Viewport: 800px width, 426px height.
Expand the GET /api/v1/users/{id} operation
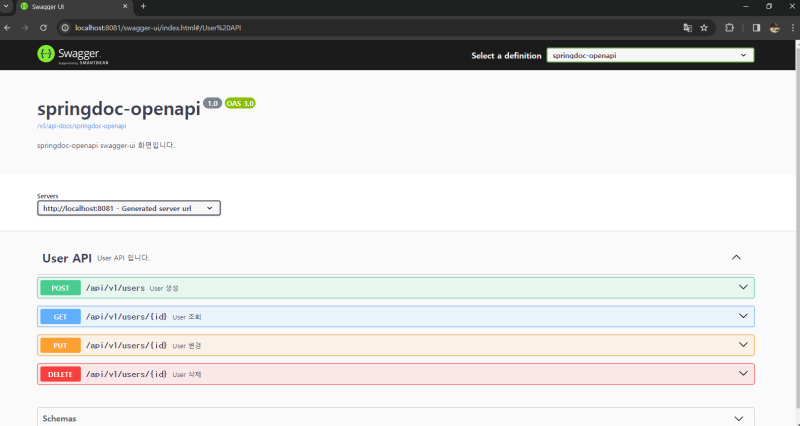pyautogui.click(x=396, y=317)
